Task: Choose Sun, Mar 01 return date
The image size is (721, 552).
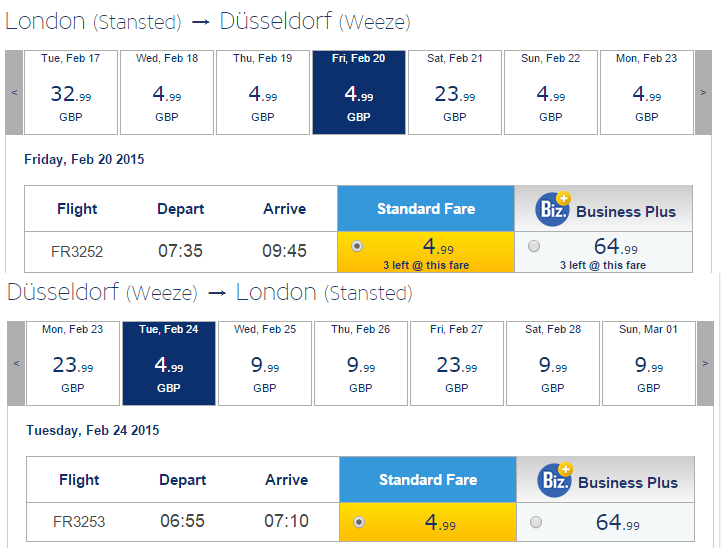Action: click(648, 363)
